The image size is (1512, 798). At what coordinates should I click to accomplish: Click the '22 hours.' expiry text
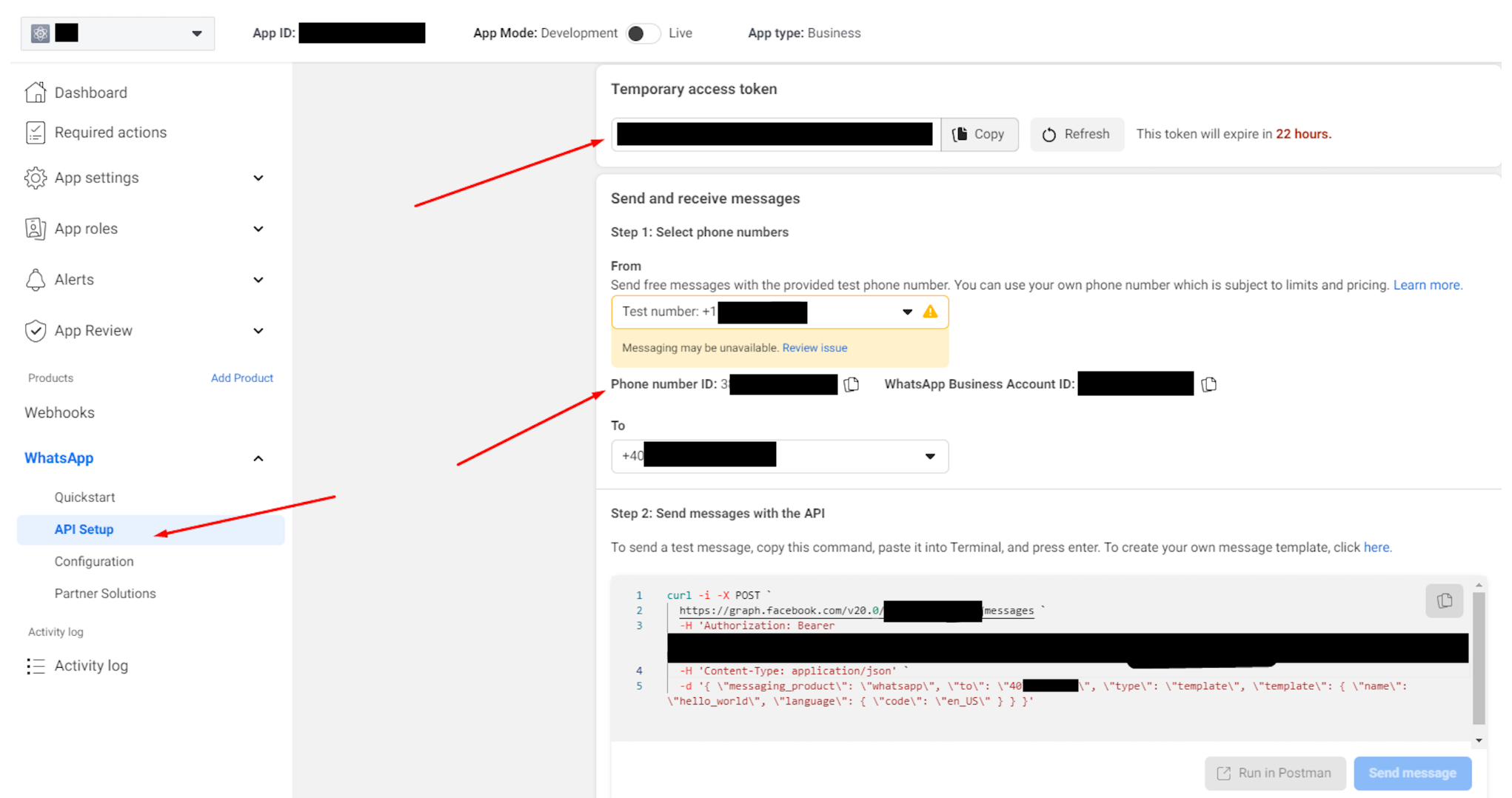1303,134
